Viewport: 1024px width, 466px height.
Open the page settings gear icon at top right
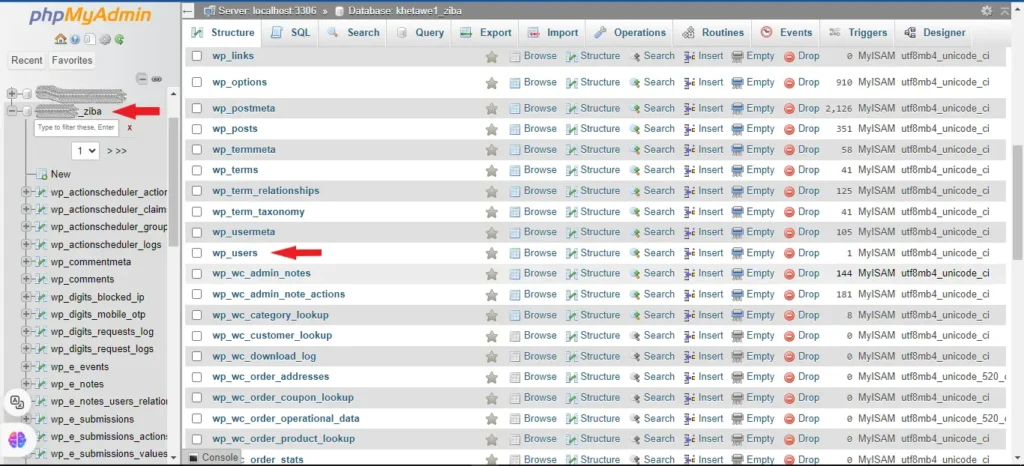tap(988, 11)
